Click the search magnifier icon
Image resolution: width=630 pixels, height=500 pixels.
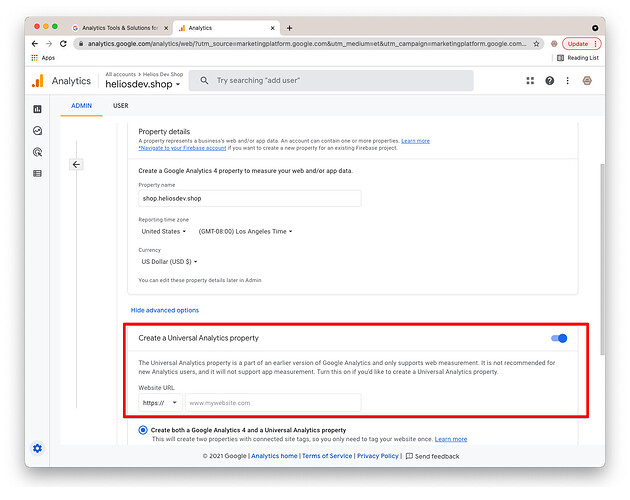204,80
